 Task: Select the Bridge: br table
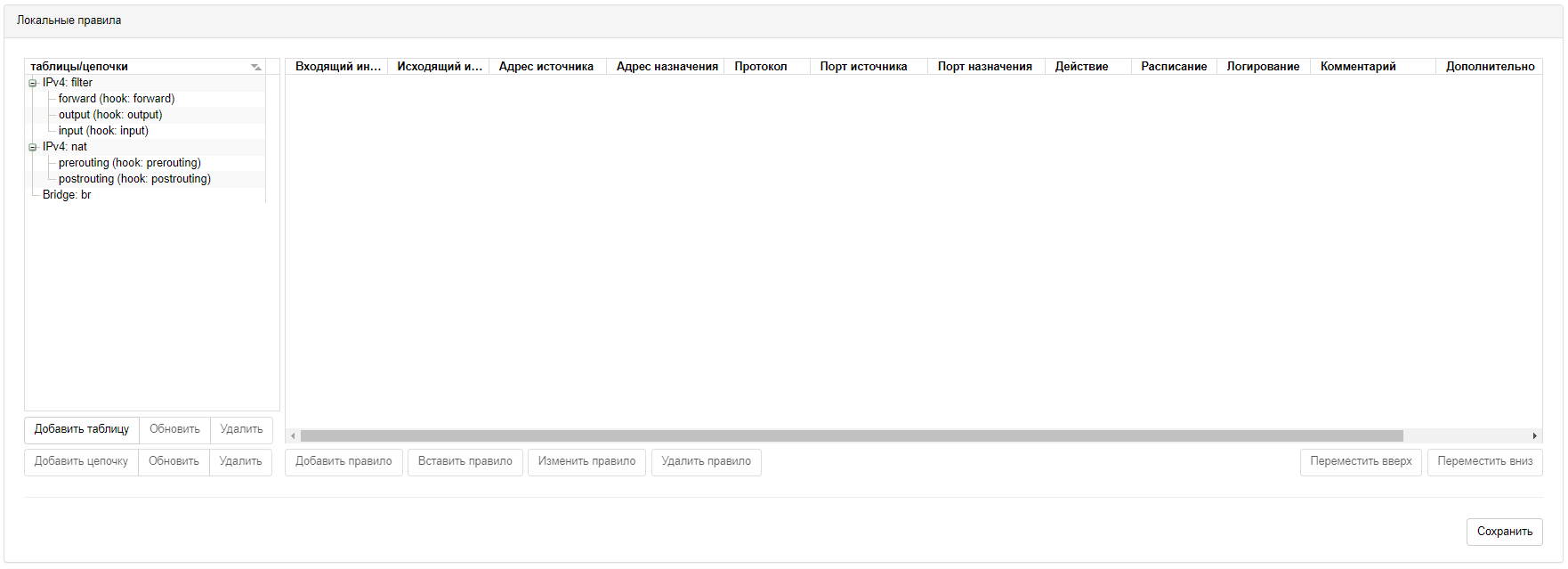67,195
